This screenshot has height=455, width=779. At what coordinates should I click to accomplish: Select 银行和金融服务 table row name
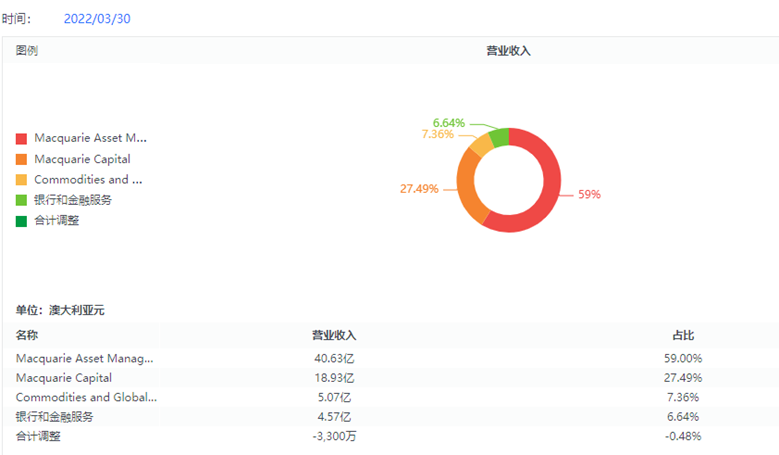click(x=54, y=416)
